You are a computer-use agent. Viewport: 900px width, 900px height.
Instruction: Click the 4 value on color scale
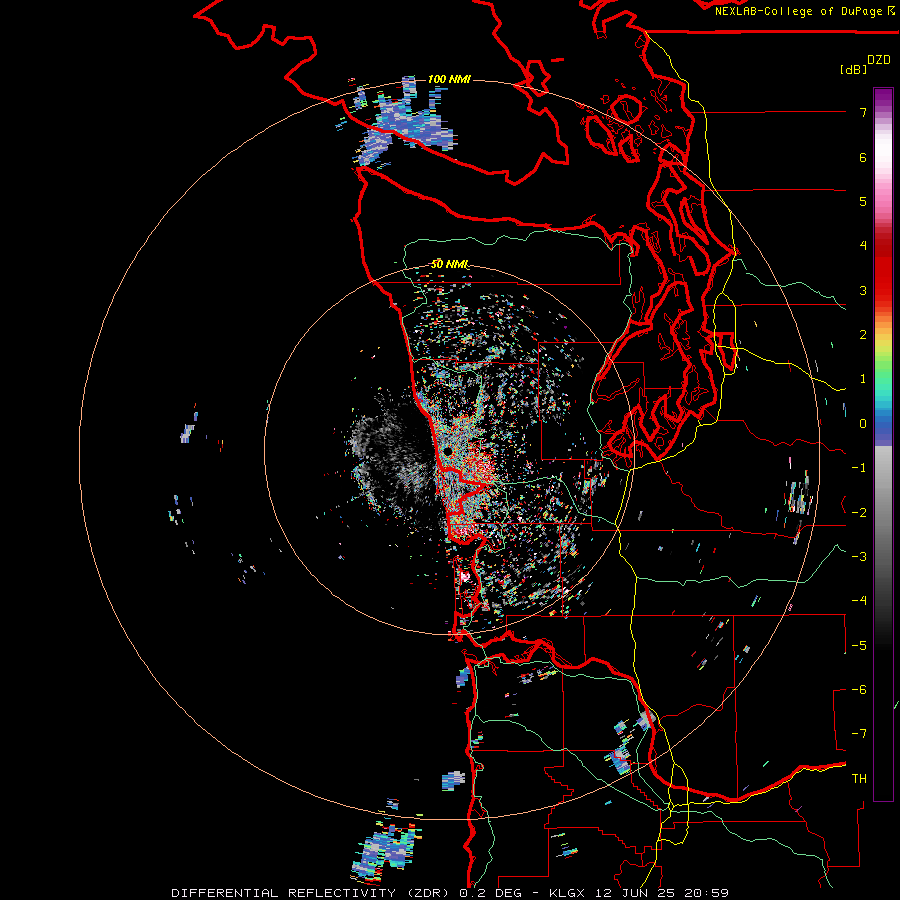tap(863, 246)
